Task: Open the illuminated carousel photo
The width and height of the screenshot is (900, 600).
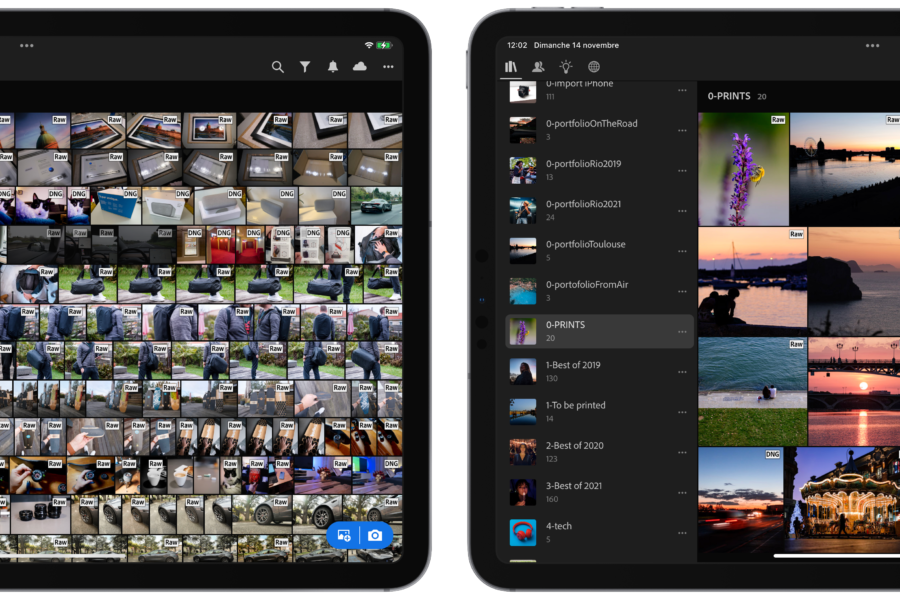Action: click(x=842, y=501)
